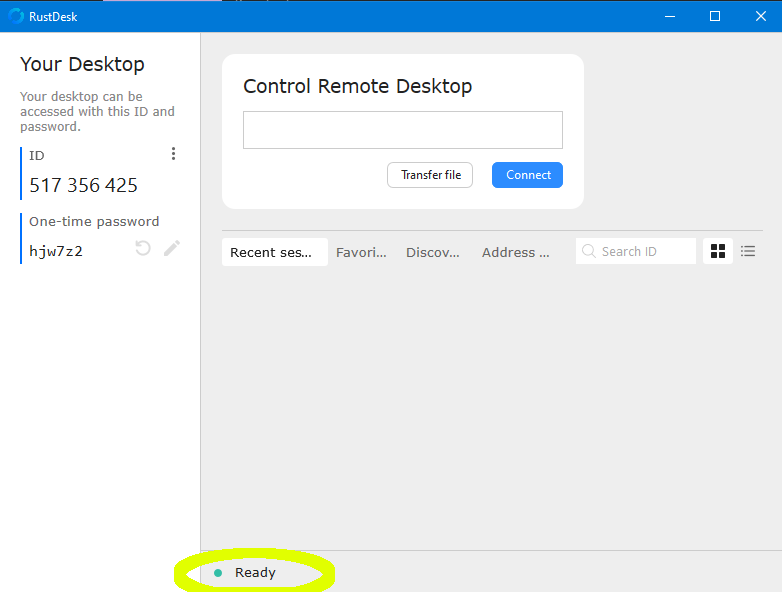Open the Address book tab
The image size is (782, 592).
tap(516, 252)
